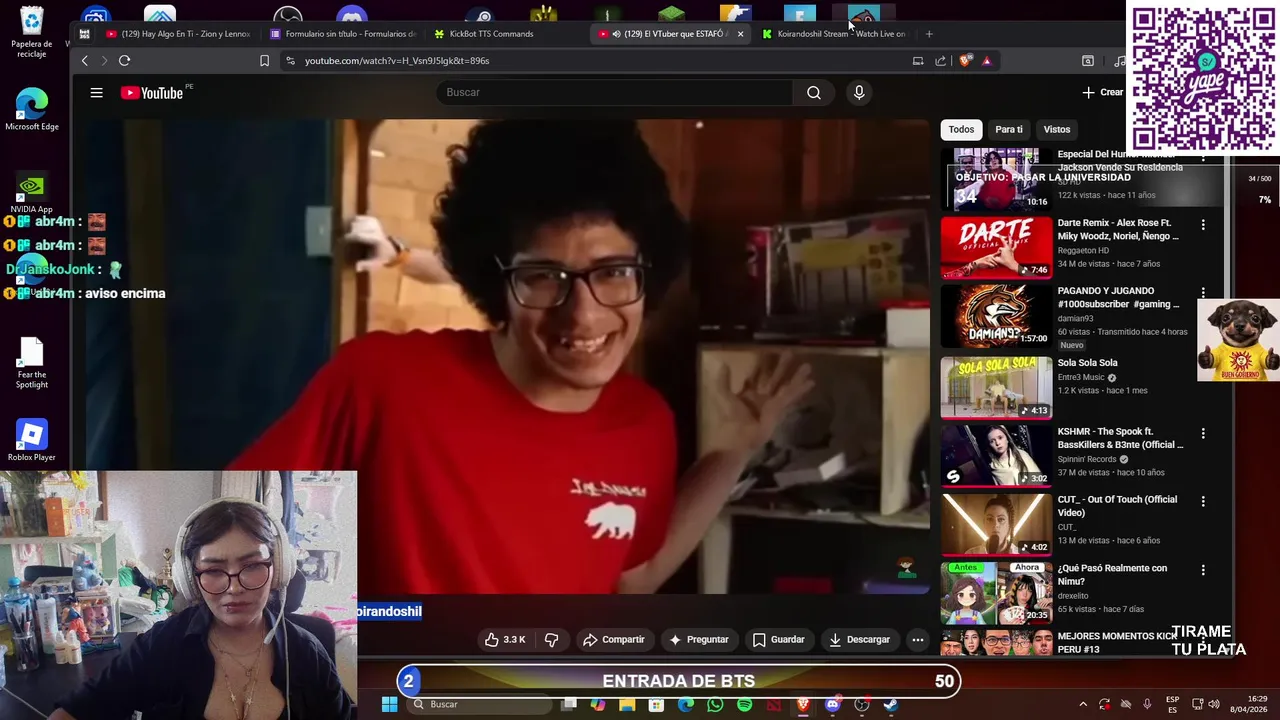Screen dimensions: 1280x720
Task: Open Steam from the taskbar
Action: click(x=891, y=705)
